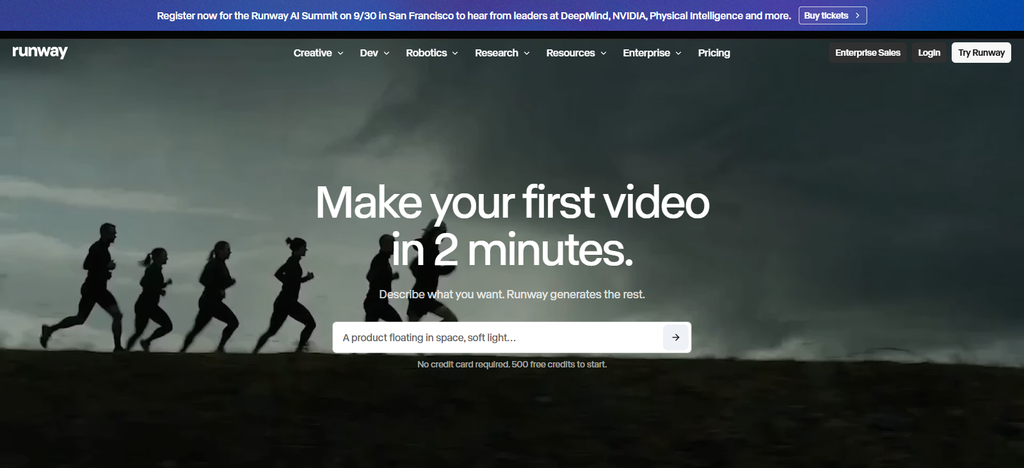Open the Creative dropdown menu

[x=318, y=53]
